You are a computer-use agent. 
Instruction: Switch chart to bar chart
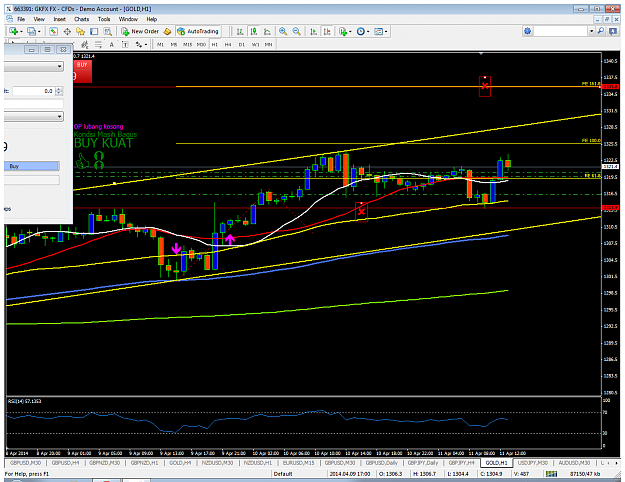[240, 31]
